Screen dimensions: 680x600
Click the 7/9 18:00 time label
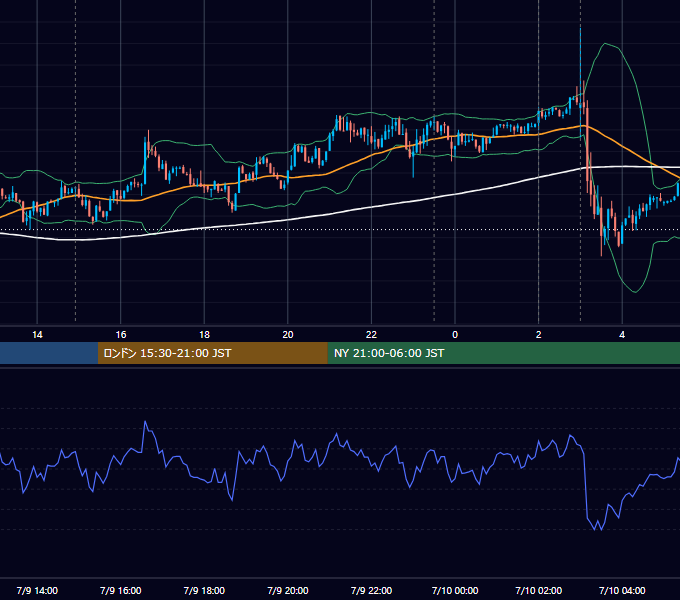pos(204,590)
